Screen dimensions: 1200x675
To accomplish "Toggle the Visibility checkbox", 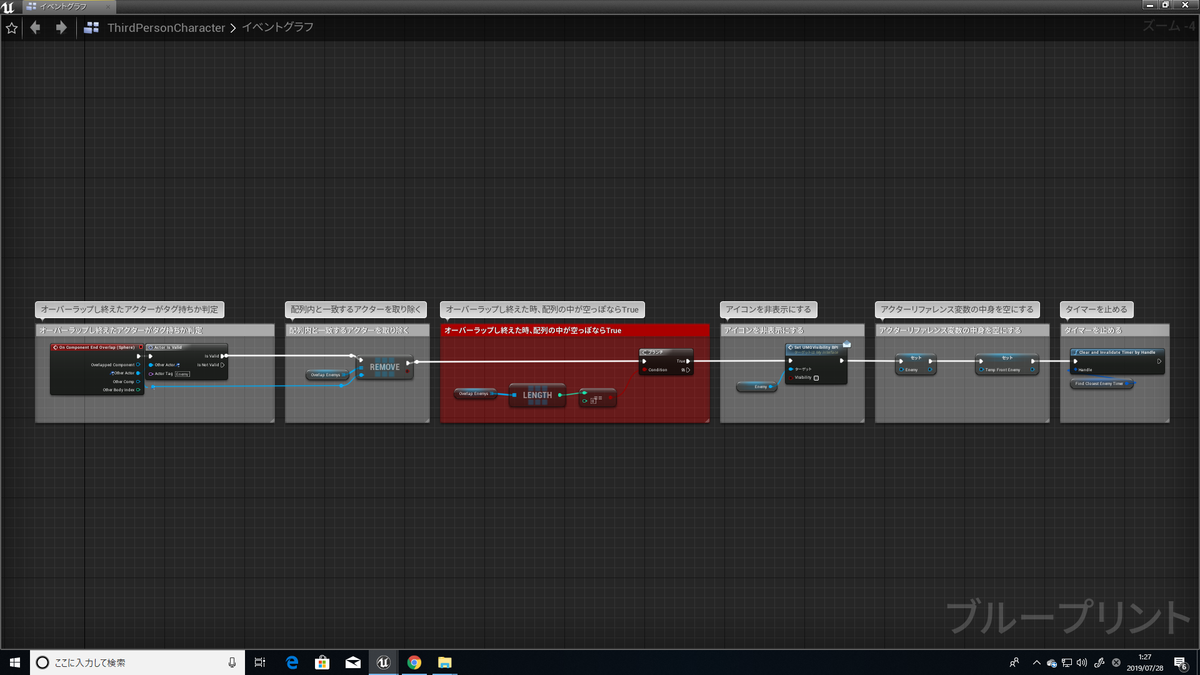I will [x=816, y=378].
